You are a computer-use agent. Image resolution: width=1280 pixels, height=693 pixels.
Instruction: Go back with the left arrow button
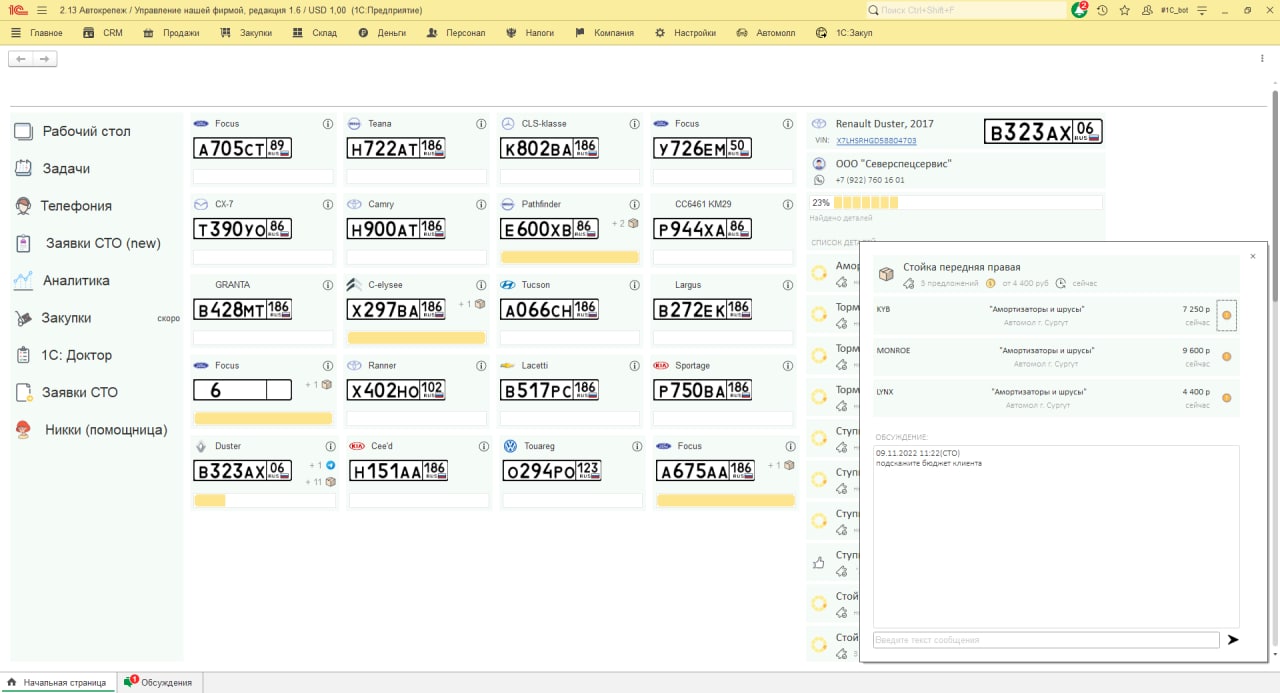(20, 59)
